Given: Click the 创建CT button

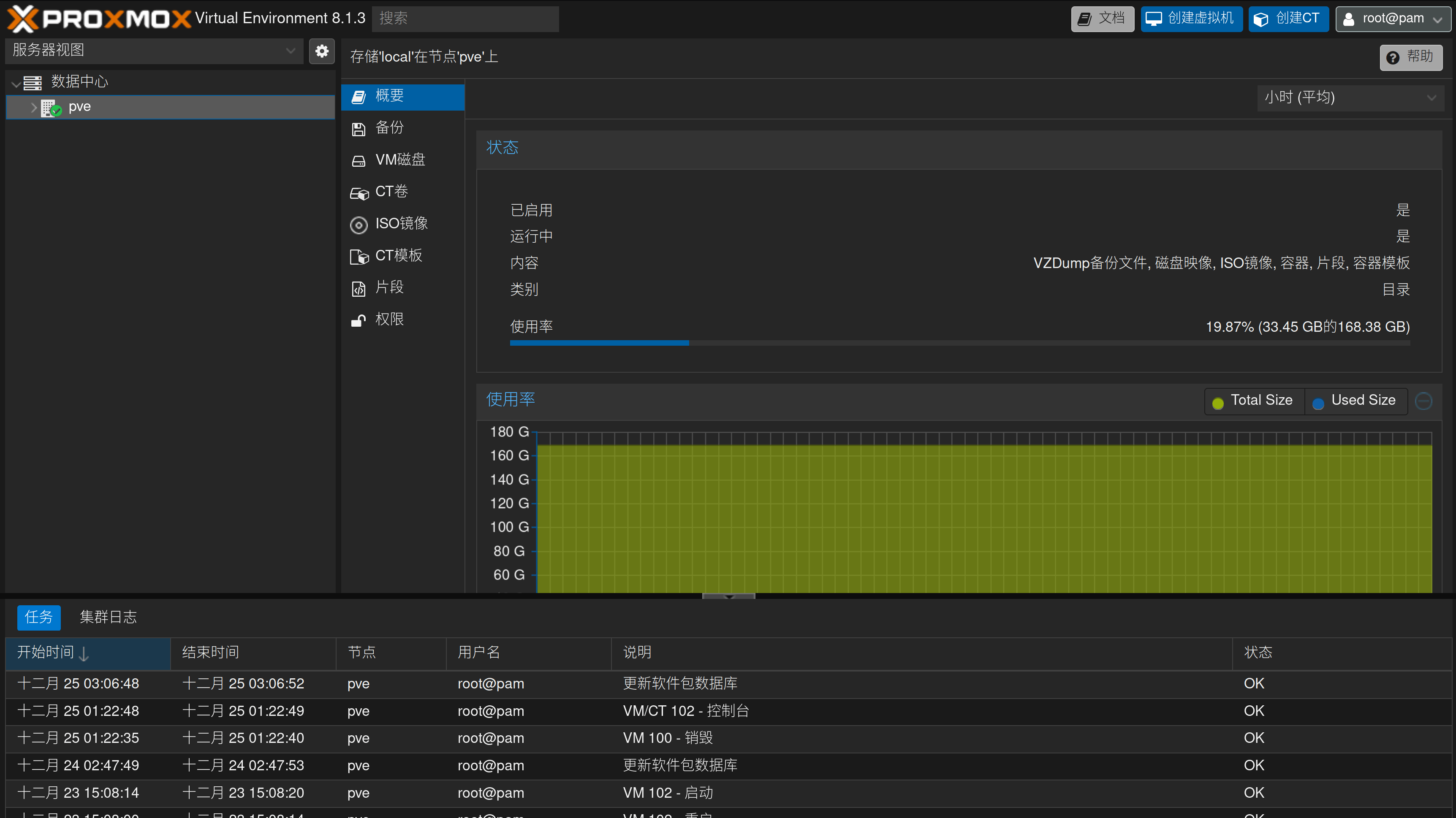Looking at the screenshot, I should click(1288, 19).
